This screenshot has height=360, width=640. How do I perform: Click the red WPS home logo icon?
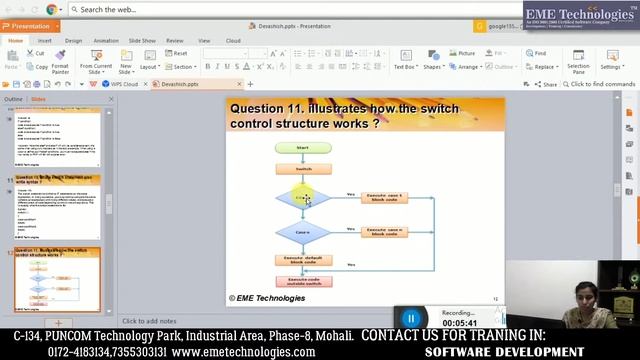93,84
